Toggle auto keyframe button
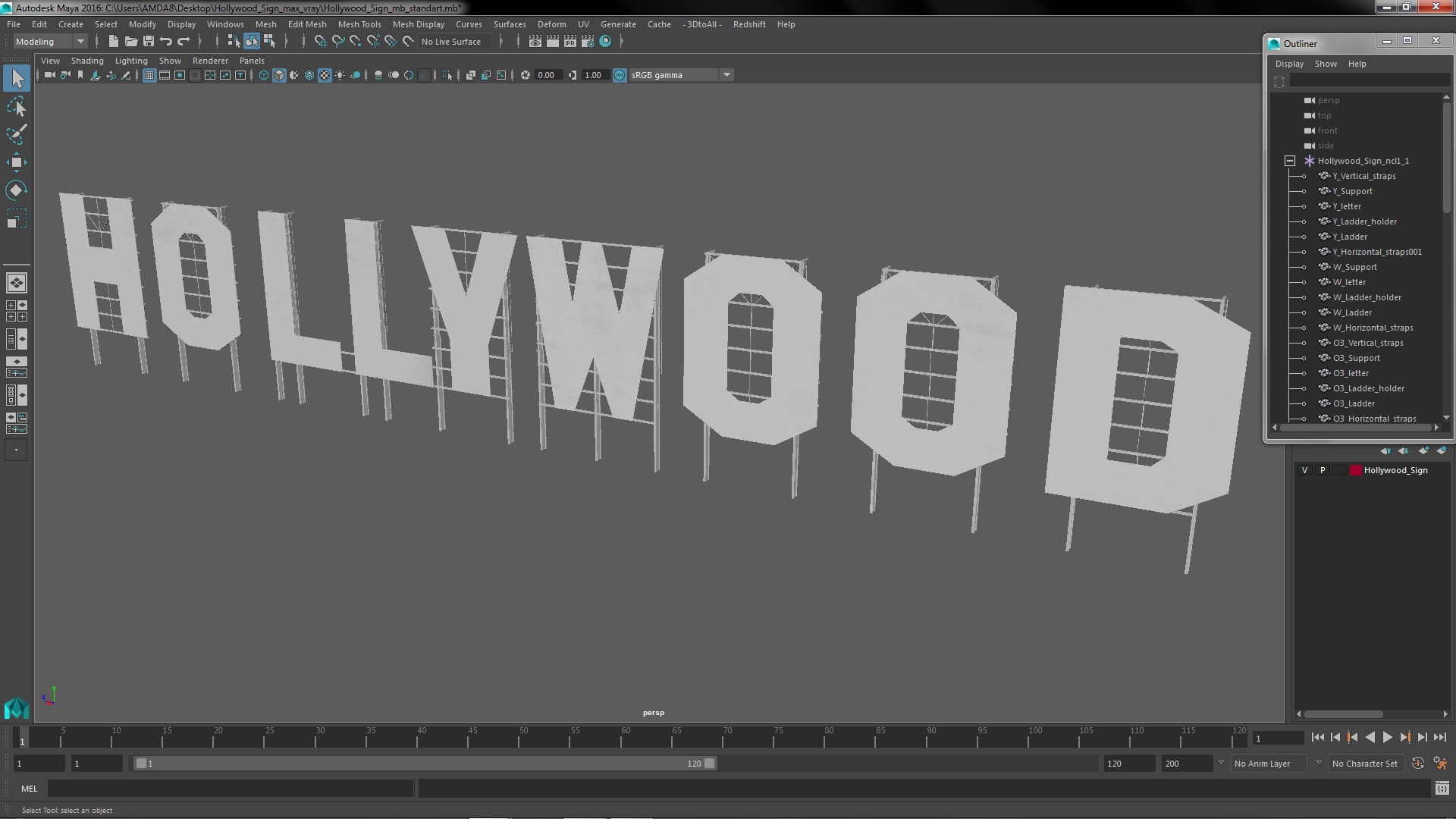This screenshot has width=1456, height=819. point(1417,764)
